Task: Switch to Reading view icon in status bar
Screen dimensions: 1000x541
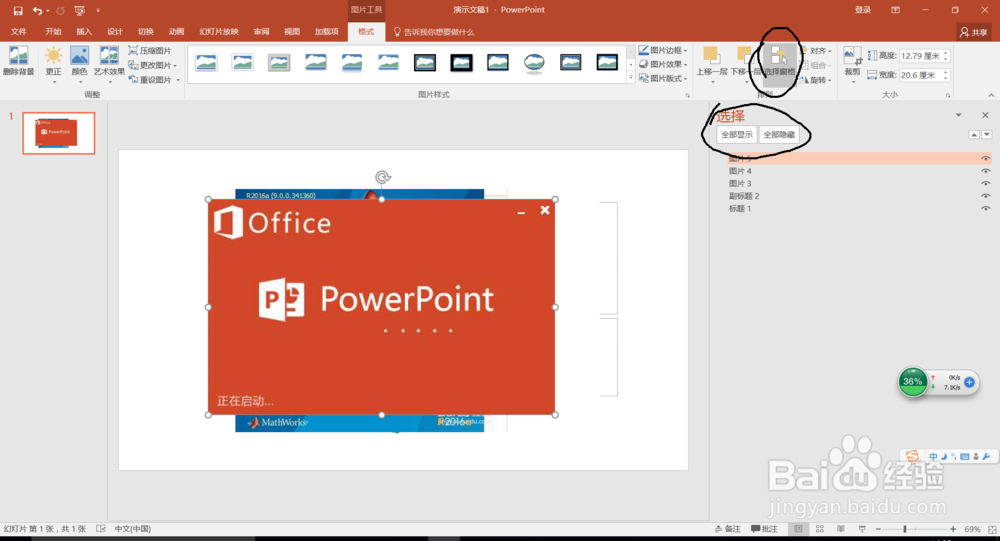Action: coord(841,529)
